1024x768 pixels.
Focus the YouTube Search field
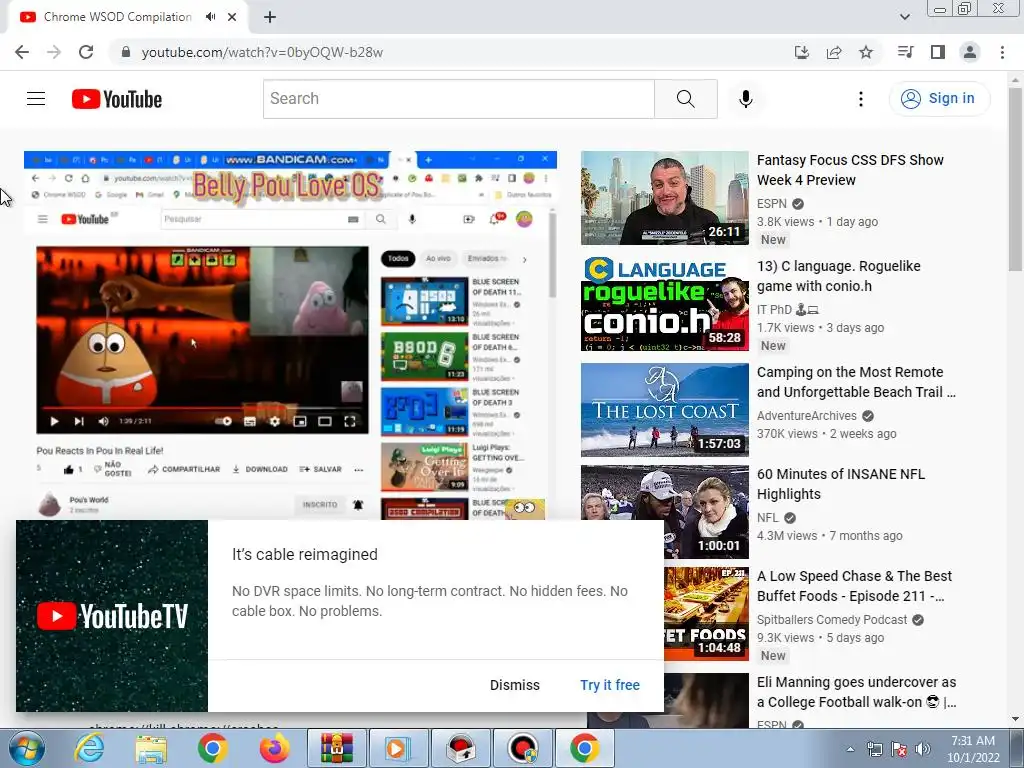click(458, 99)
